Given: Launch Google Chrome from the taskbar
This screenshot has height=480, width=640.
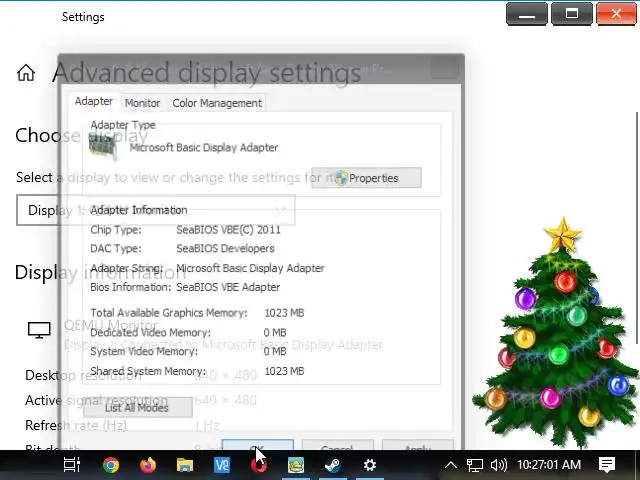Looking at the screenshot, I should click(111, 465).
